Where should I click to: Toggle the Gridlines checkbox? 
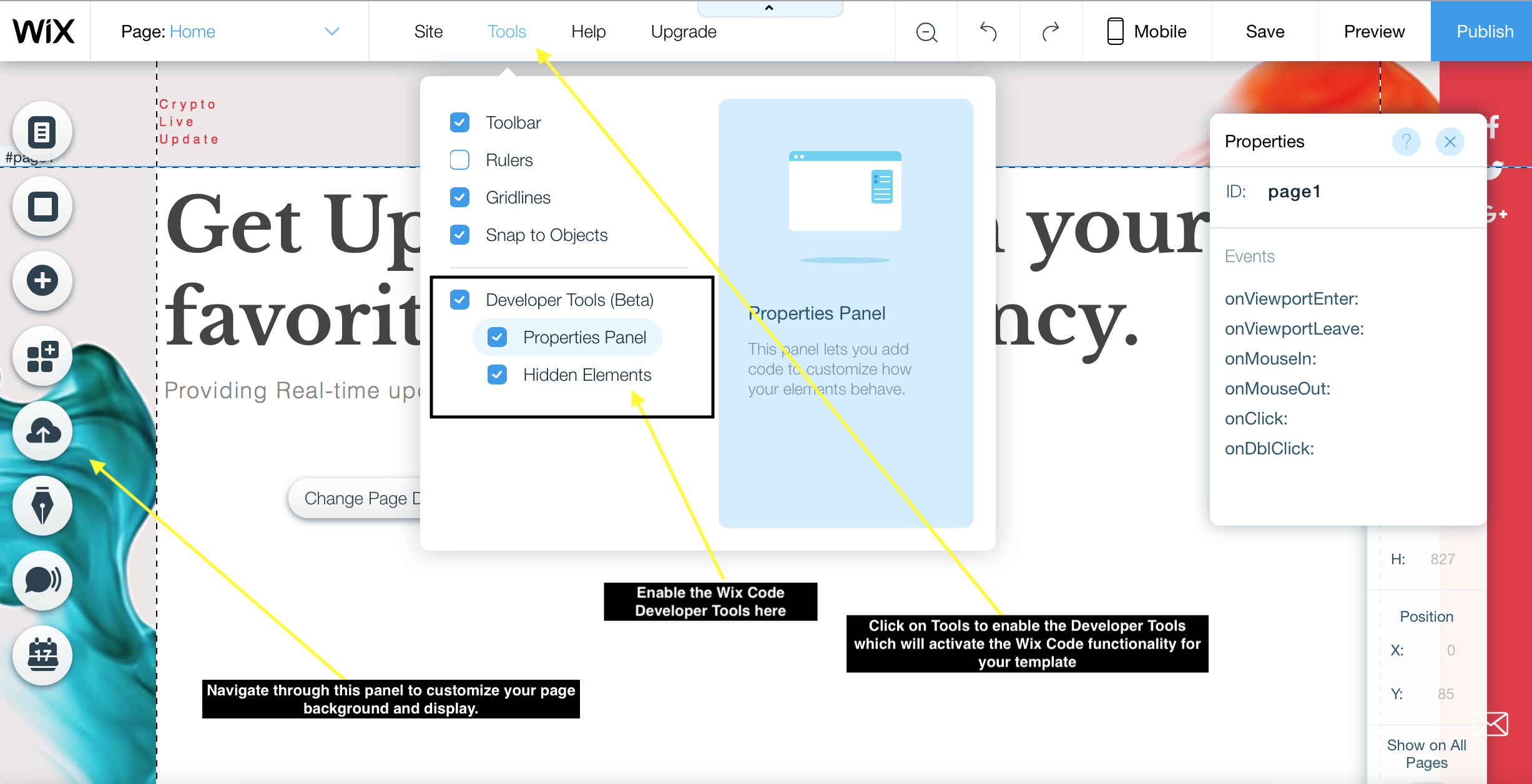[x=460, y=197]
